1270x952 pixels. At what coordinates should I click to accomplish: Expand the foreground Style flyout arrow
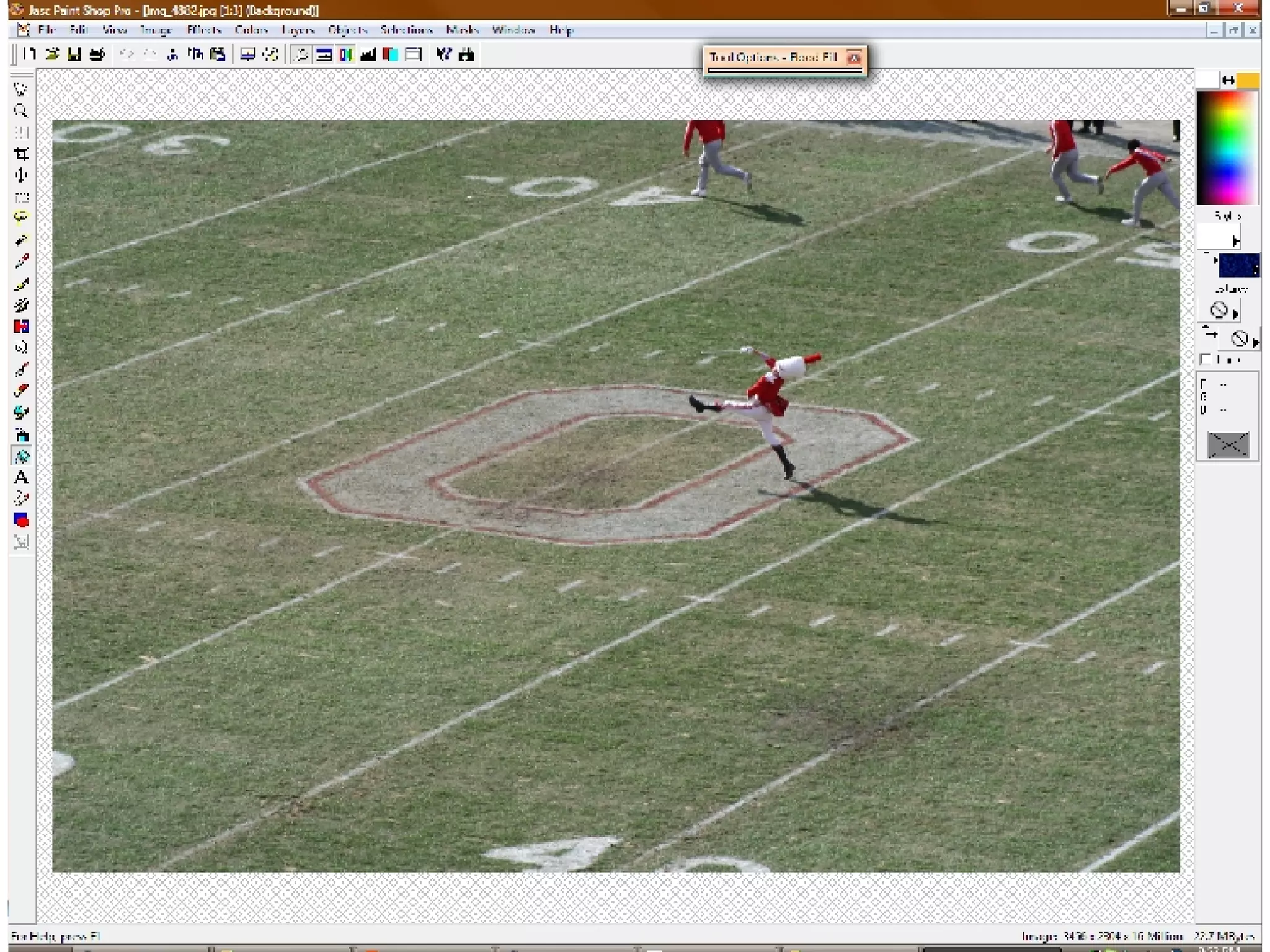[1235, 240]
